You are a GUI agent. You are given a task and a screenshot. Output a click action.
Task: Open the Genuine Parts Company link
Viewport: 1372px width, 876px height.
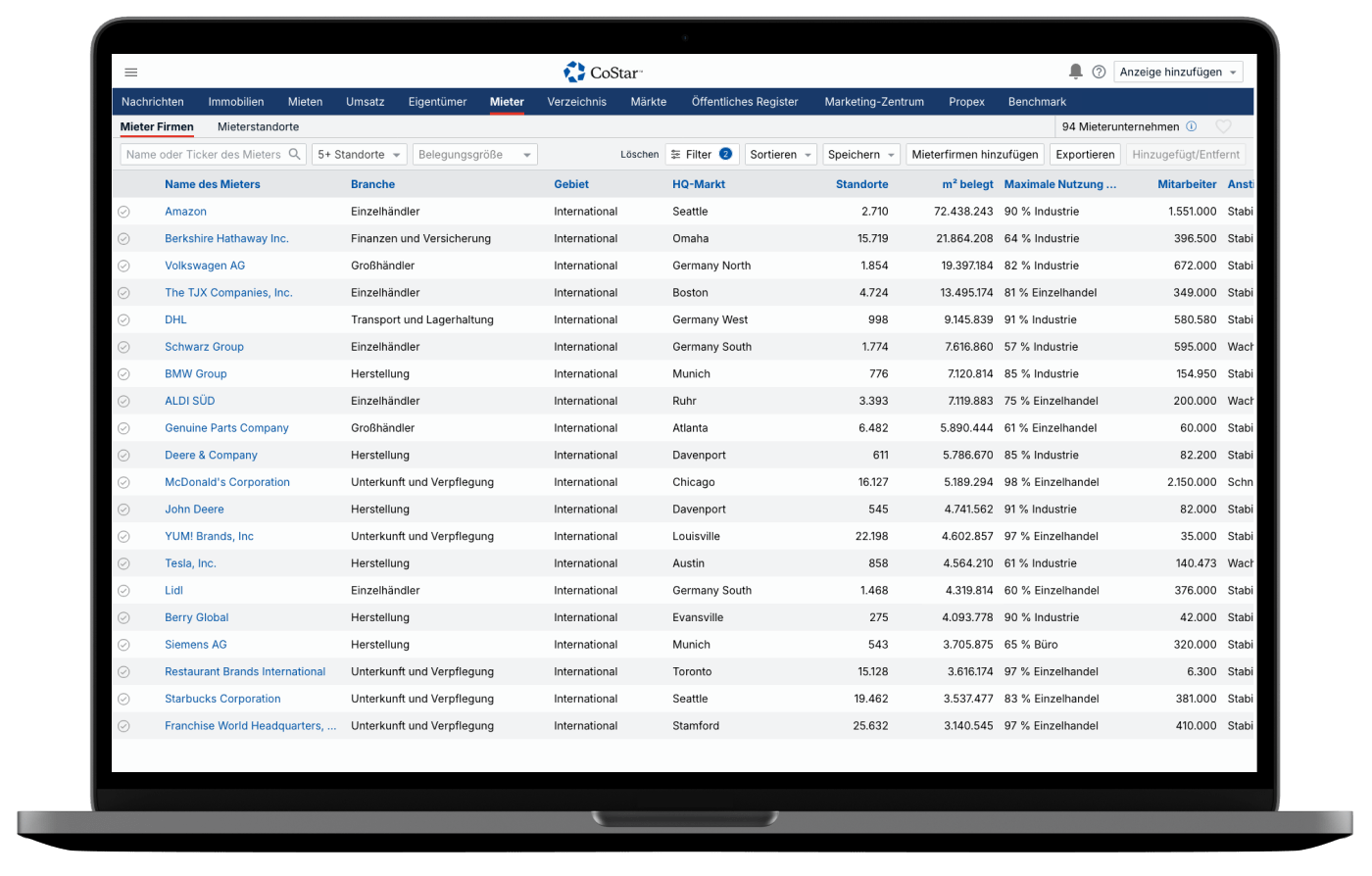pyautogui.click(x=226, y=428)
